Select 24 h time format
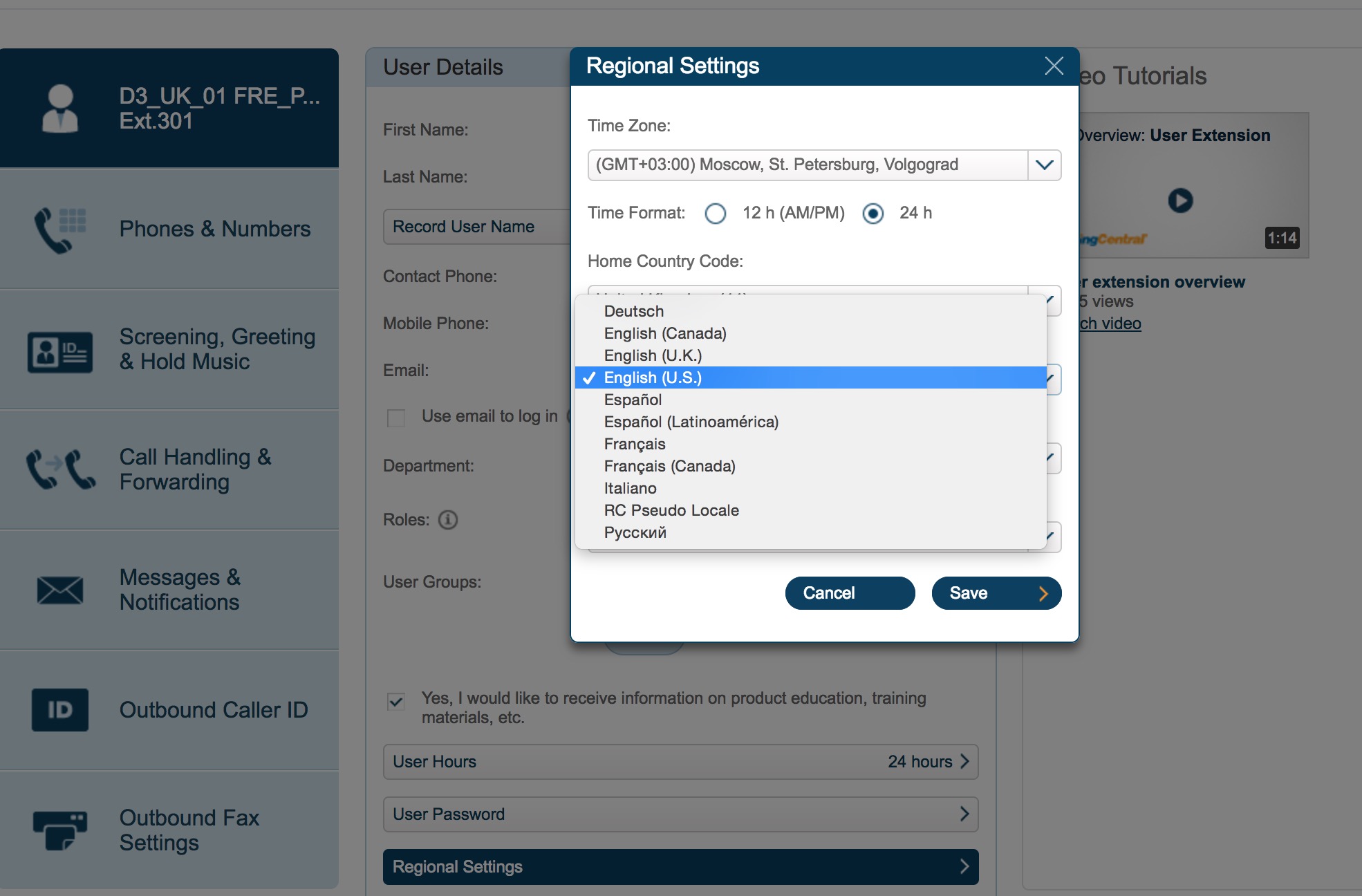The width and height of the screenshot is (1362, 896). click(x=873, y=213)
